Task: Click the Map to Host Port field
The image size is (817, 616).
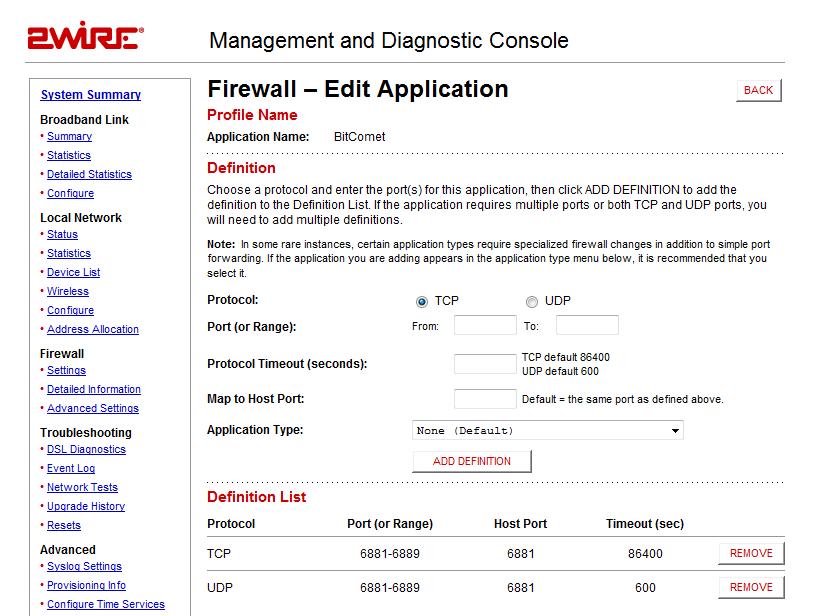Action: [x=485, y=399]
